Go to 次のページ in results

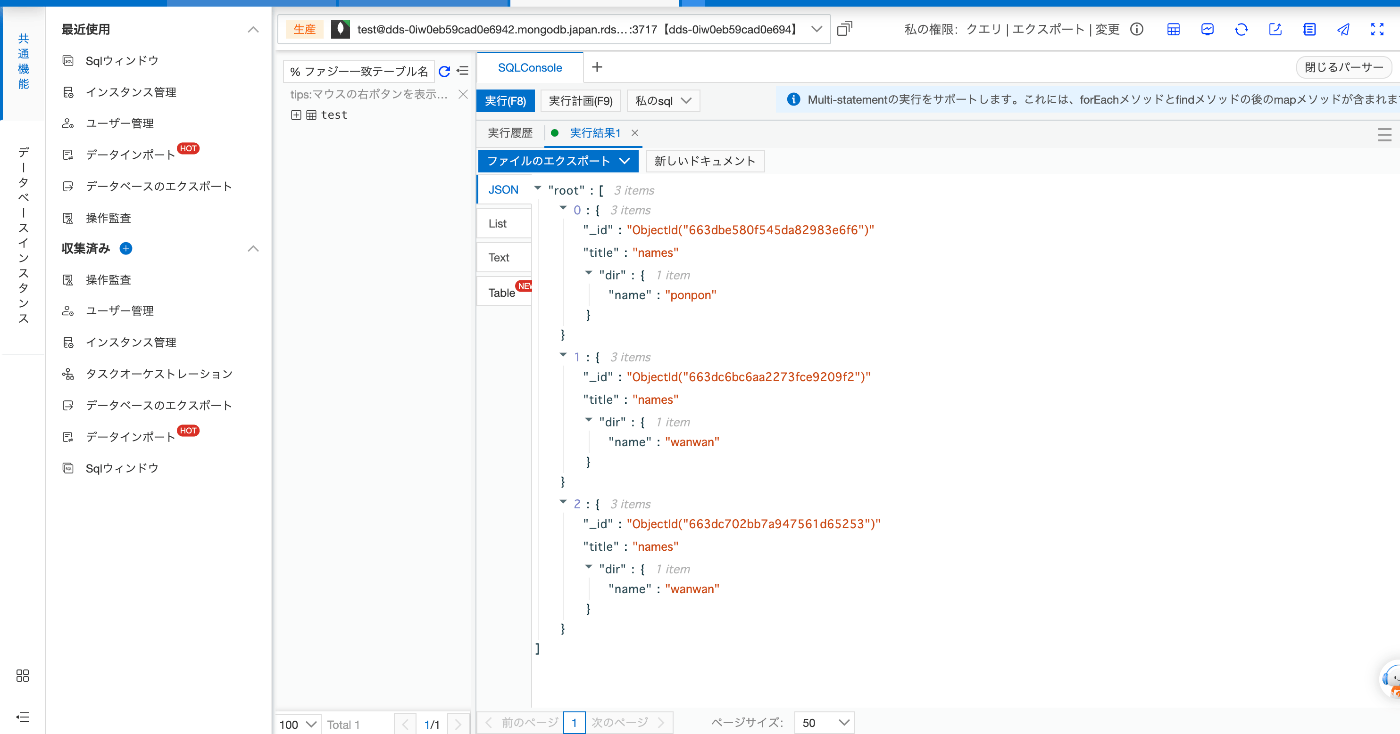pyautogui.click(x=630, y=722)
